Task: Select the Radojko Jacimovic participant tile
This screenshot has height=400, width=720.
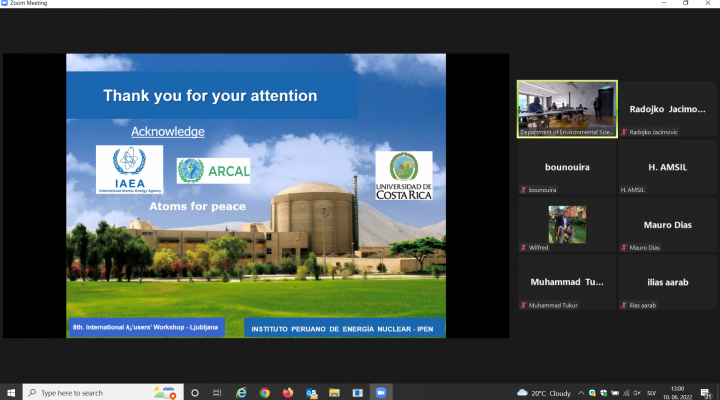Action: [667, 109]
